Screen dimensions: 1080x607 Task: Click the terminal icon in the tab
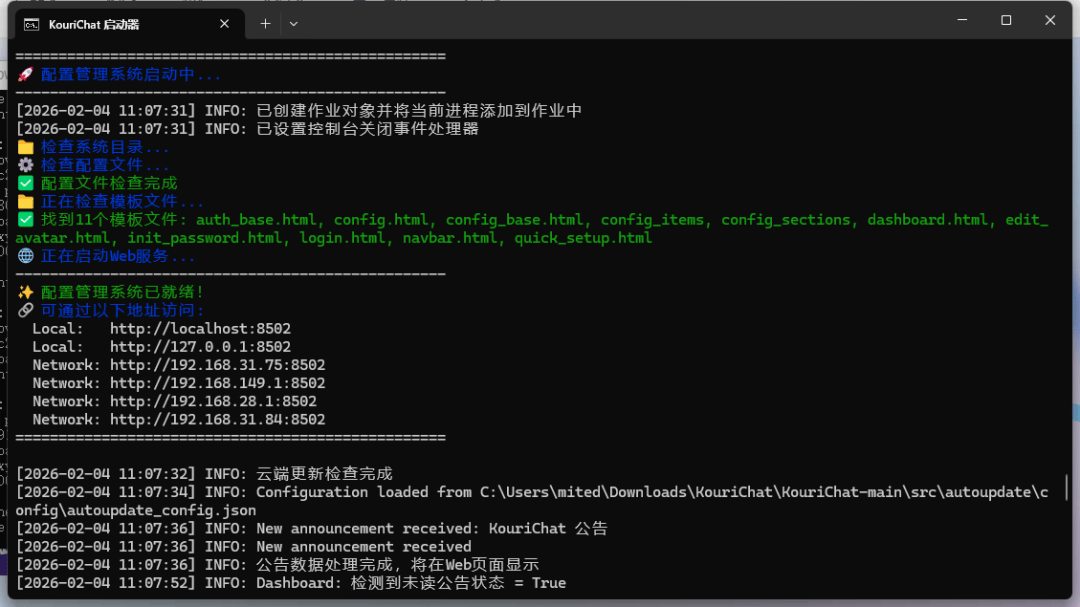32,25
